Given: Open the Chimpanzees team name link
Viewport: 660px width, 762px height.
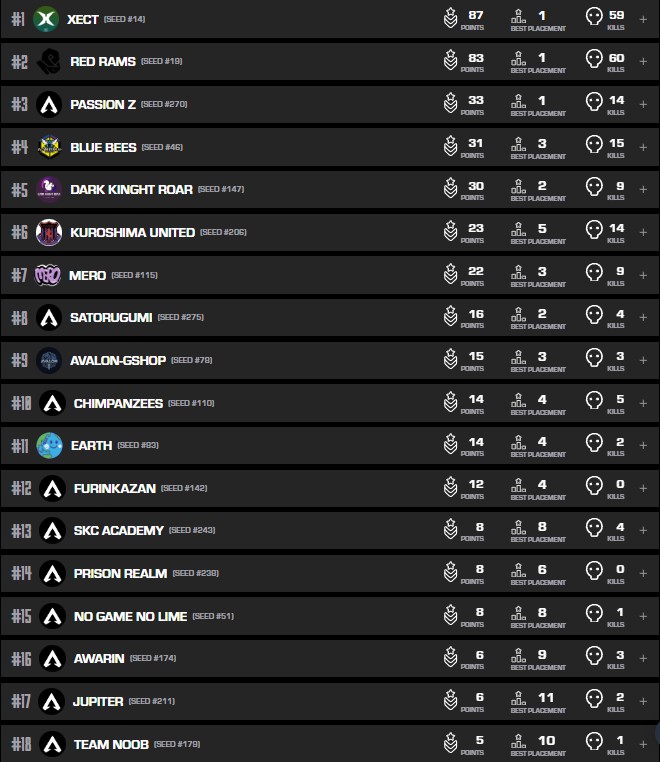Looking at the screenshot, I should pos(117,403).
